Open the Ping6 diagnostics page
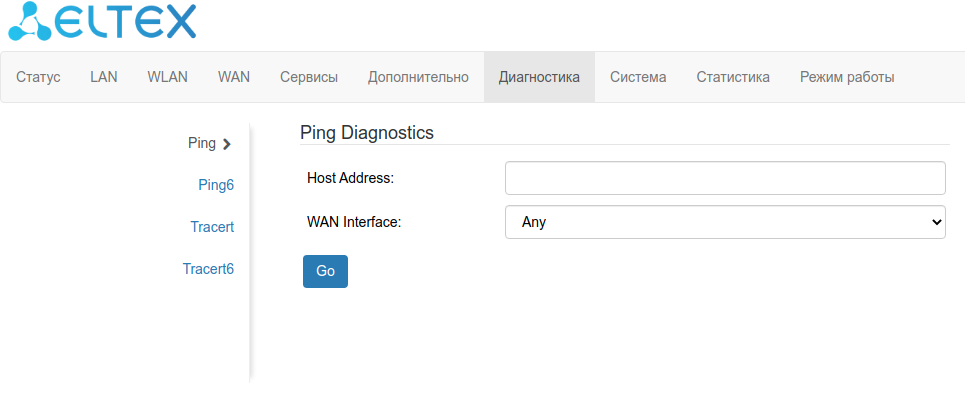This screenshot has height=402, width=965. (216, 185)
